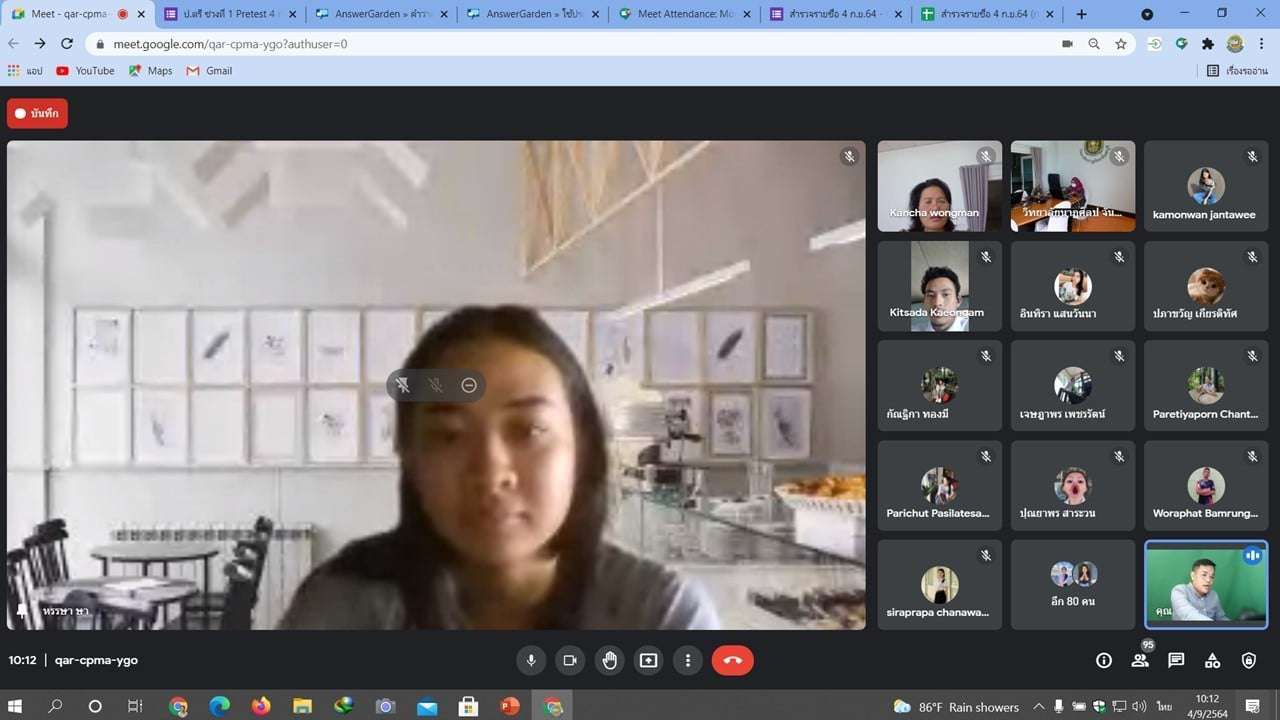Image resolution: width=1280 pixels, height=720 pixels.
Task: Show the participants list with 95 badge
Action: [1140, 660]
